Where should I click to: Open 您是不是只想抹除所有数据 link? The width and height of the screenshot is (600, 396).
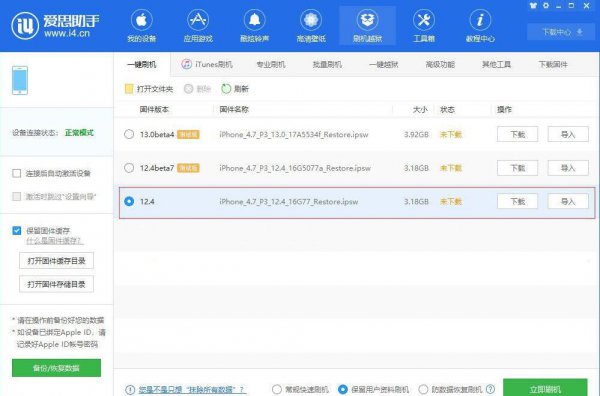coord(192,389)
